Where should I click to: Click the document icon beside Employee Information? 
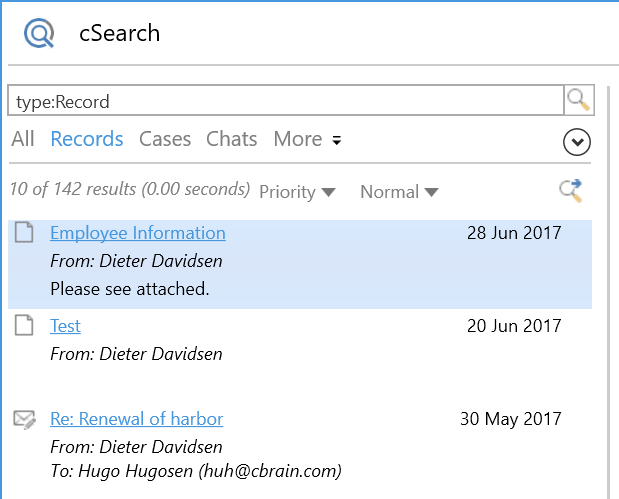click(24, 234)
